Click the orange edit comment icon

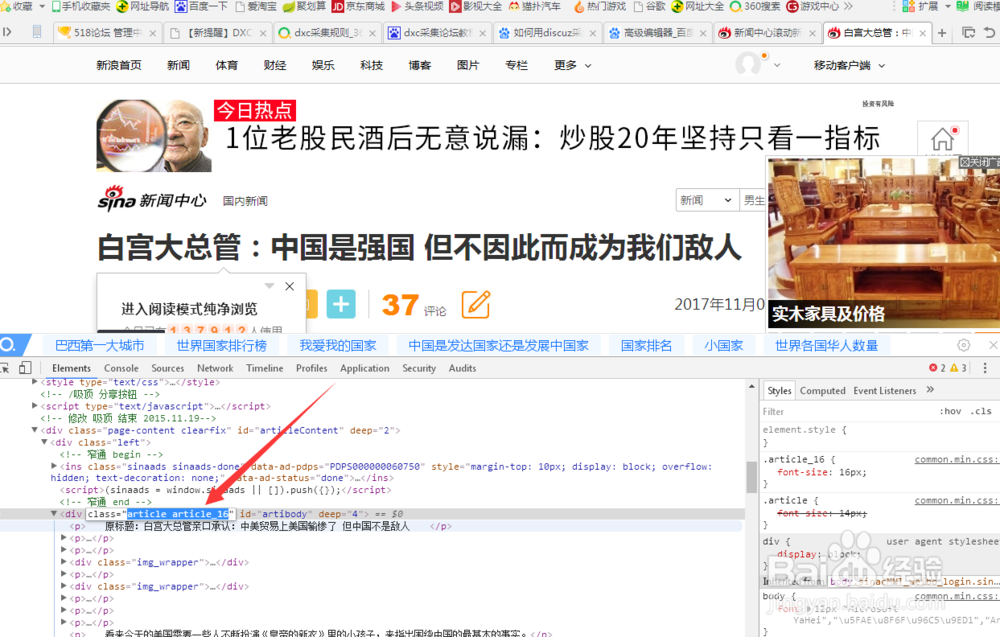(476, 304)
